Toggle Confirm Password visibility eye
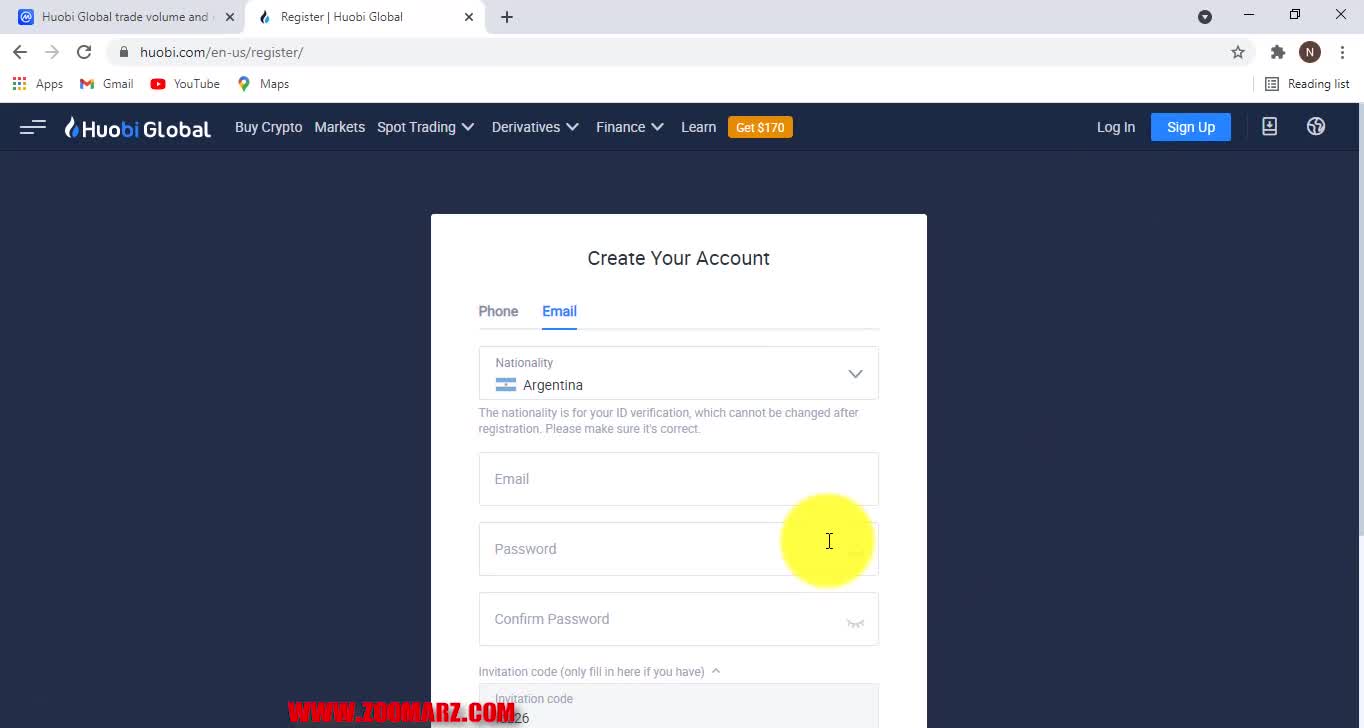This screenshot has width=1364, height=728. click(855, 623)
